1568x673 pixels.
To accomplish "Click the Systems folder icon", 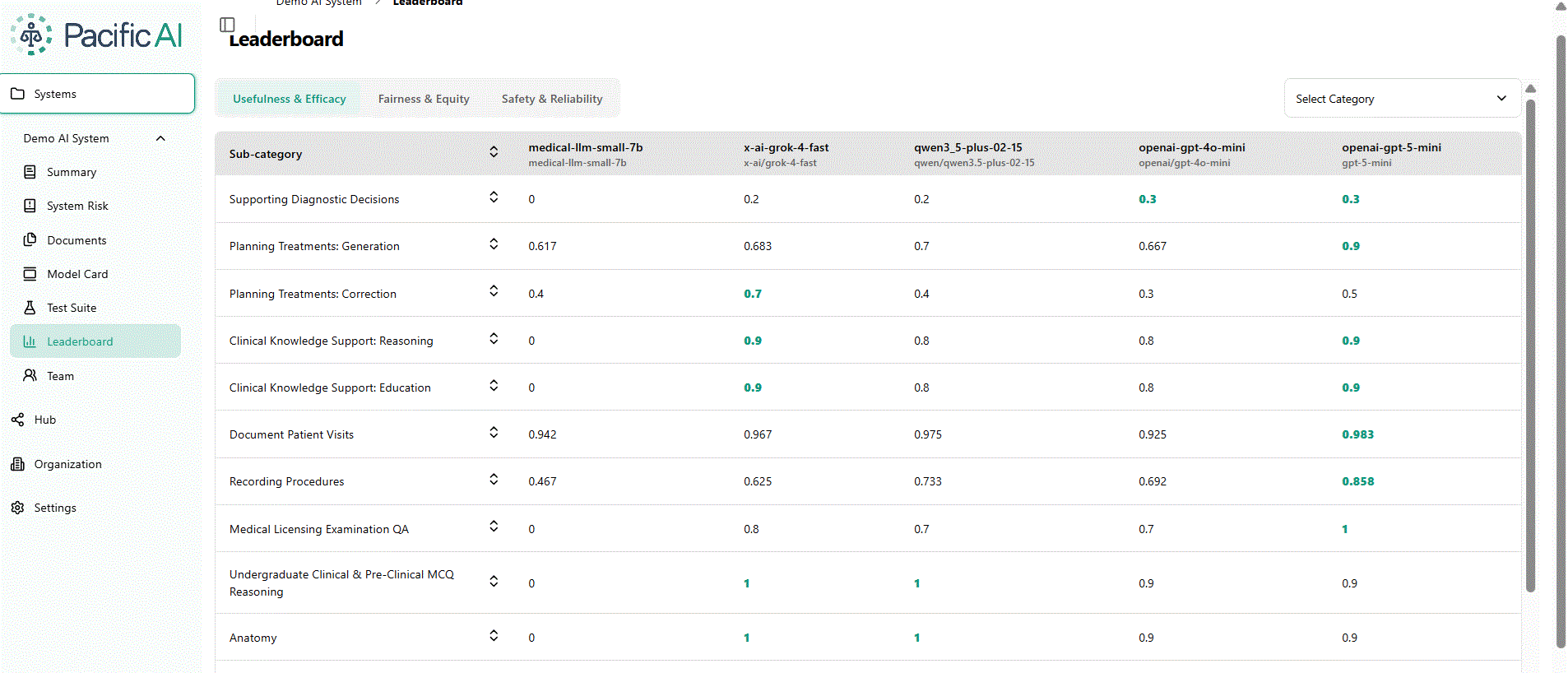I will (x=17, y=94).
